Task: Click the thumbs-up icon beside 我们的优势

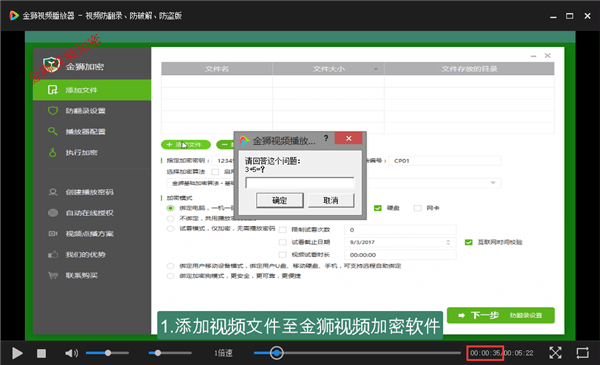Action: pyautogui.click(x=53, y=254)
